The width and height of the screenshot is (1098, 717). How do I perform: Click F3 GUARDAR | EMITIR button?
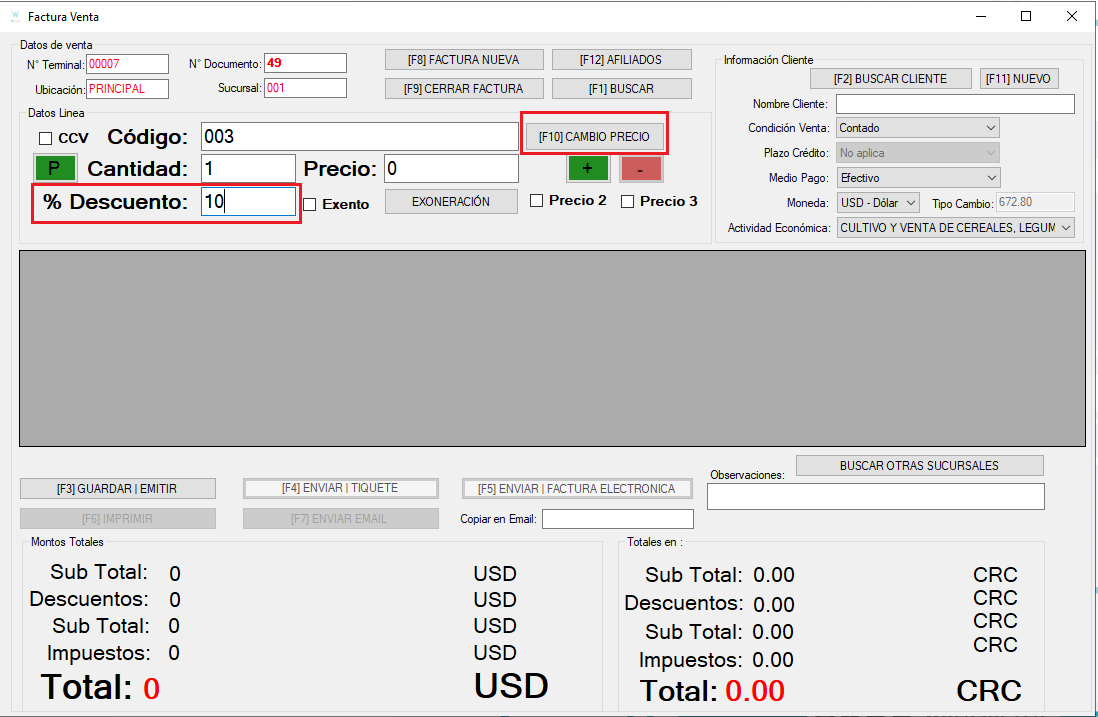(x=118, y=489)
